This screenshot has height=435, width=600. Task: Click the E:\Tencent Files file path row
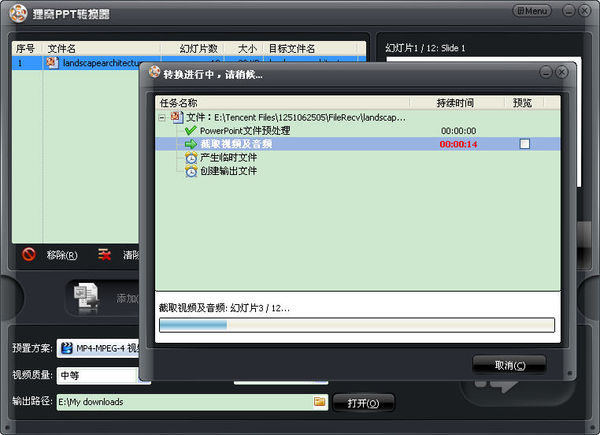click(358, 117)
